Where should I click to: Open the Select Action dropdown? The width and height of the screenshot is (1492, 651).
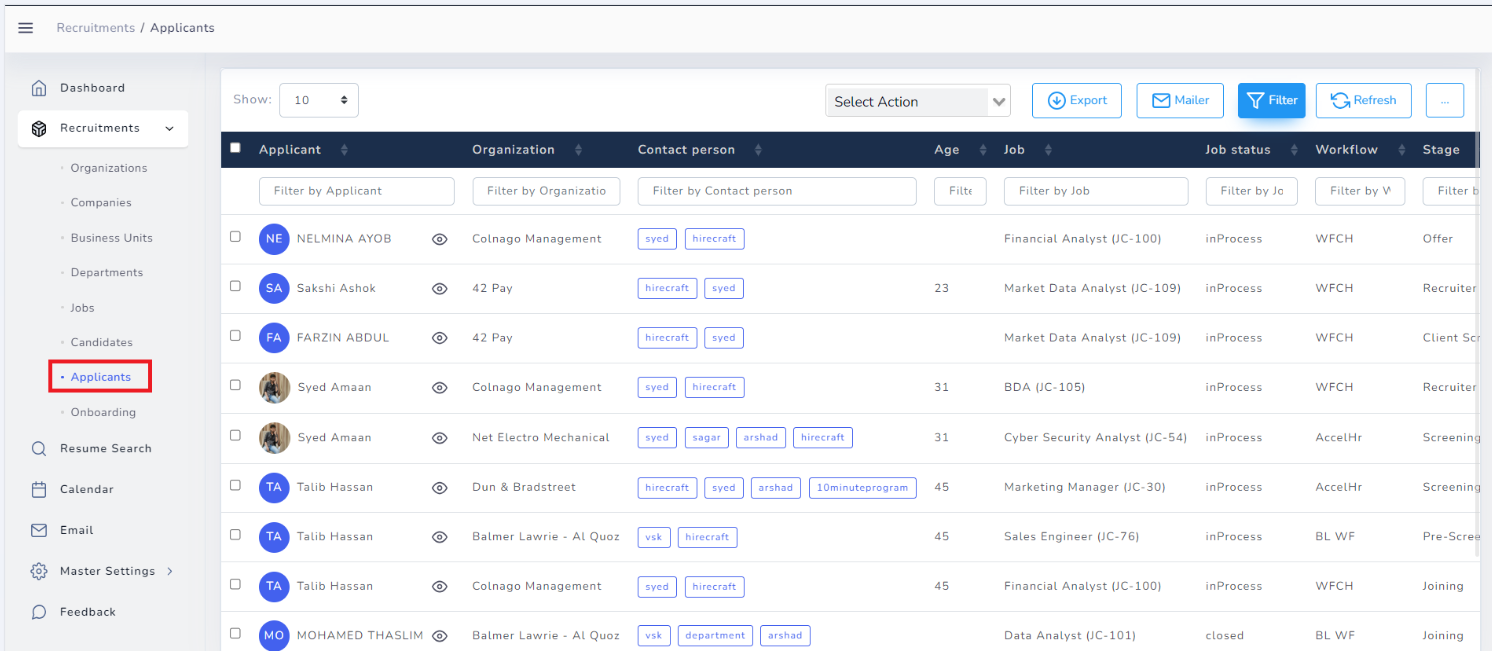pos(917,101)
